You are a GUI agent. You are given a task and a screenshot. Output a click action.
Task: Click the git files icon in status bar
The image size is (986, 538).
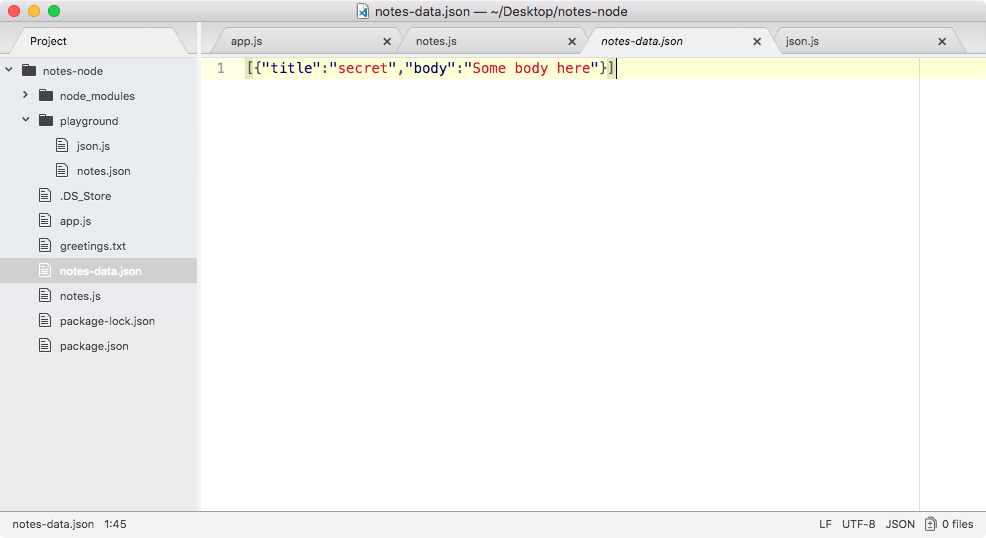[x=931, y=524]
